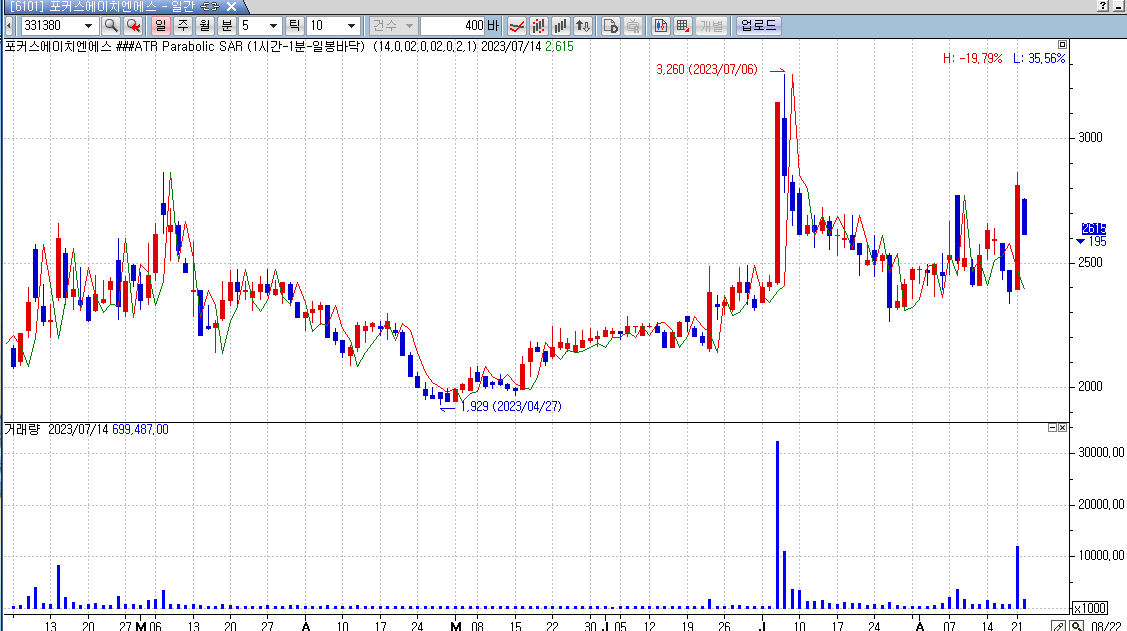Screen dimensions: 1127x631
Task: Click the stock search magnifier icon
Action: (111, 25)
